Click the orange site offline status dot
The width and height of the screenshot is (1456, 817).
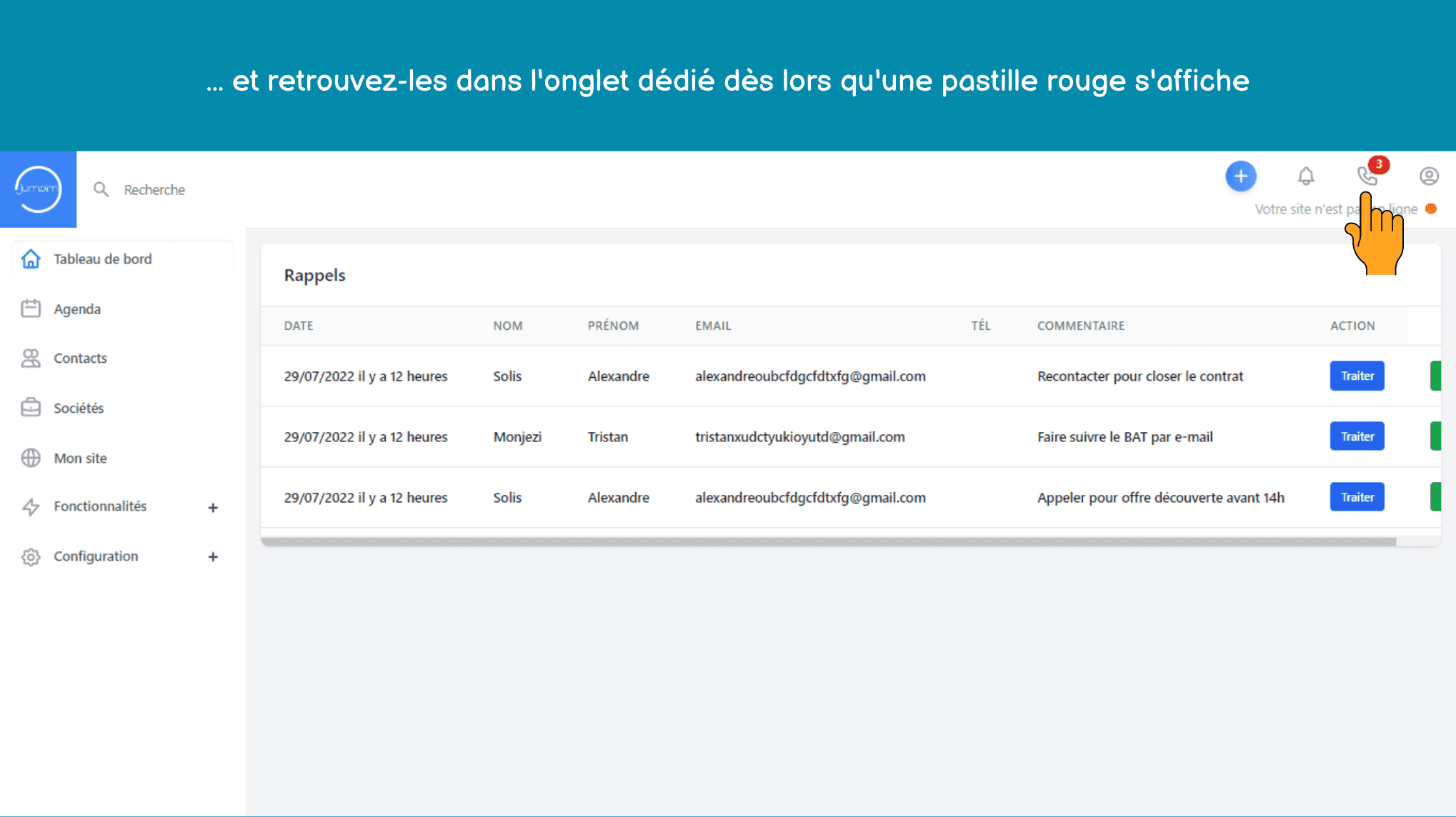tap(1431, 209)
